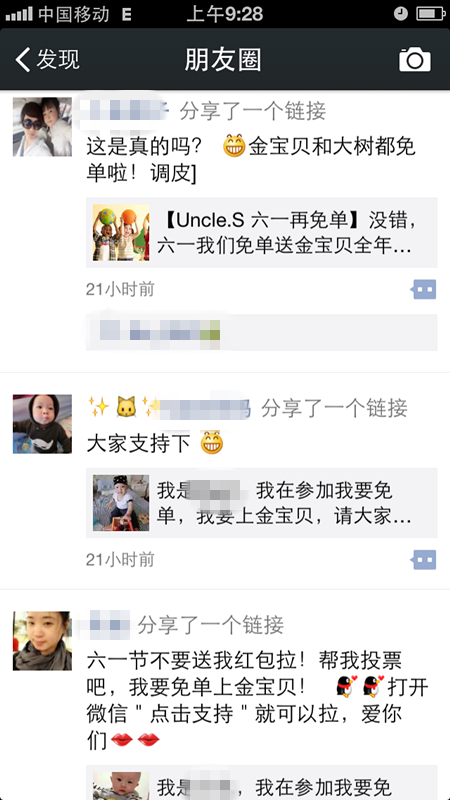The image size is (450, 800).
Task: Open avatar of baby in black hat
Action: (x=42, y=423)
